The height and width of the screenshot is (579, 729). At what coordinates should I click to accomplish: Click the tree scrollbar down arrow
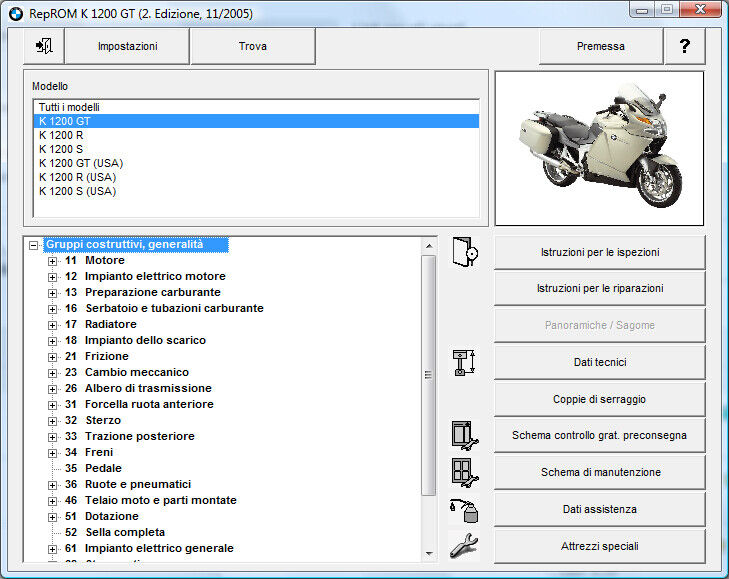(x=429, y=553)
